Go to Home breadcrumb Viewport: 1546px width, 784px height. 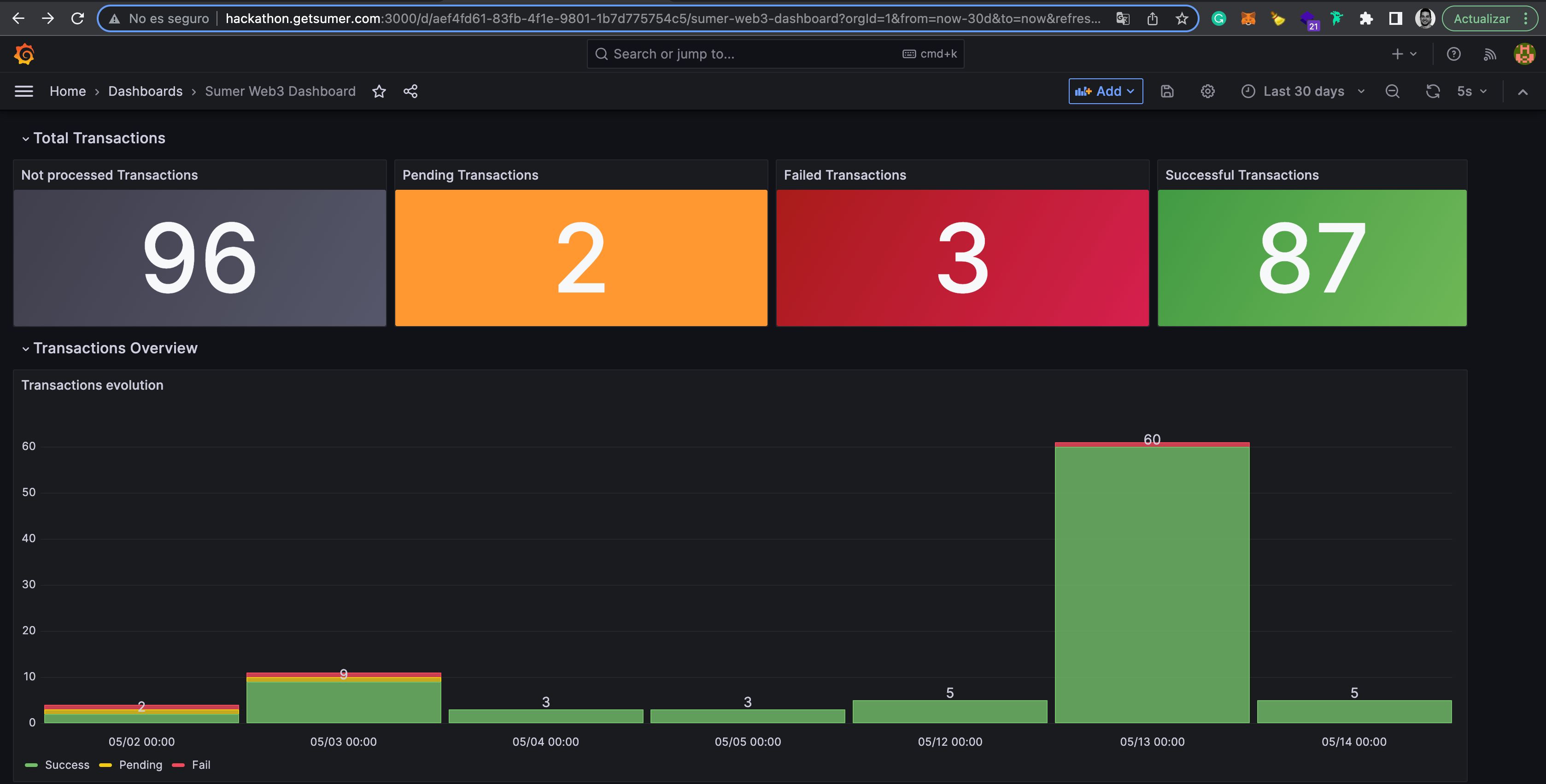(x=68, y=91)
